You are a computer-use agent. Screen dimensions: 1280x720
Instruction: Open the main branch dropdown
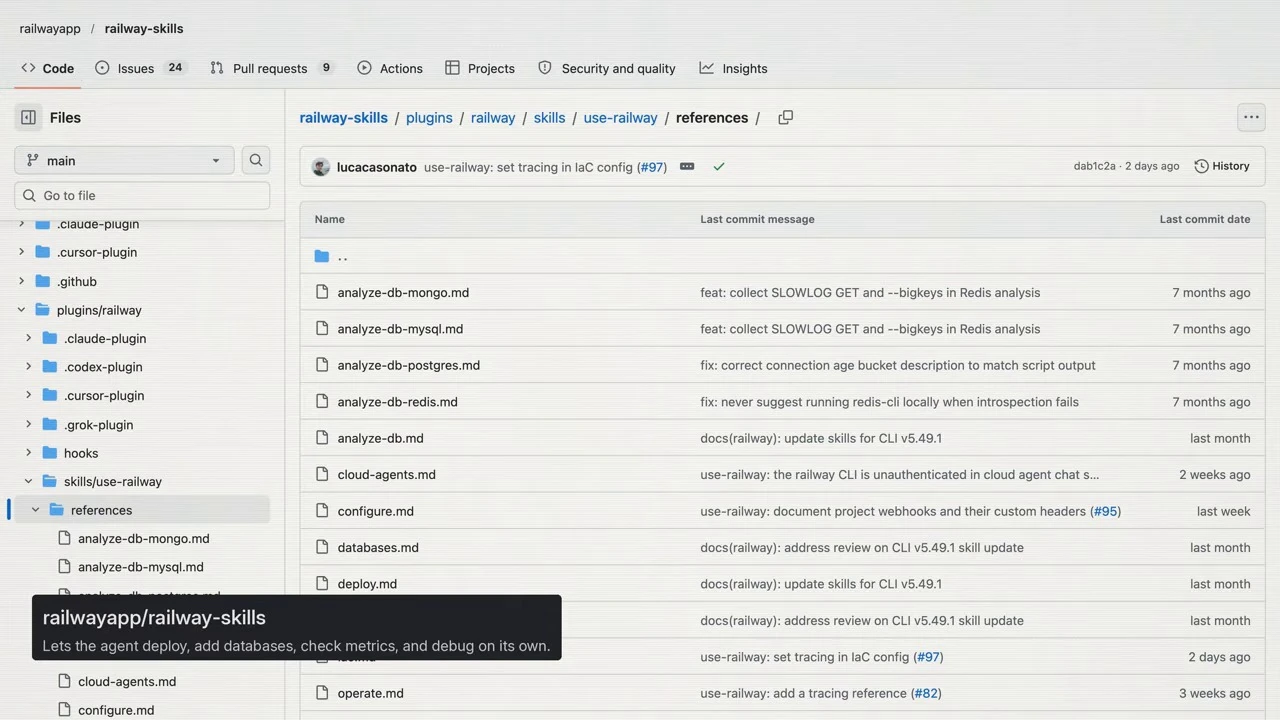[124, 160]
